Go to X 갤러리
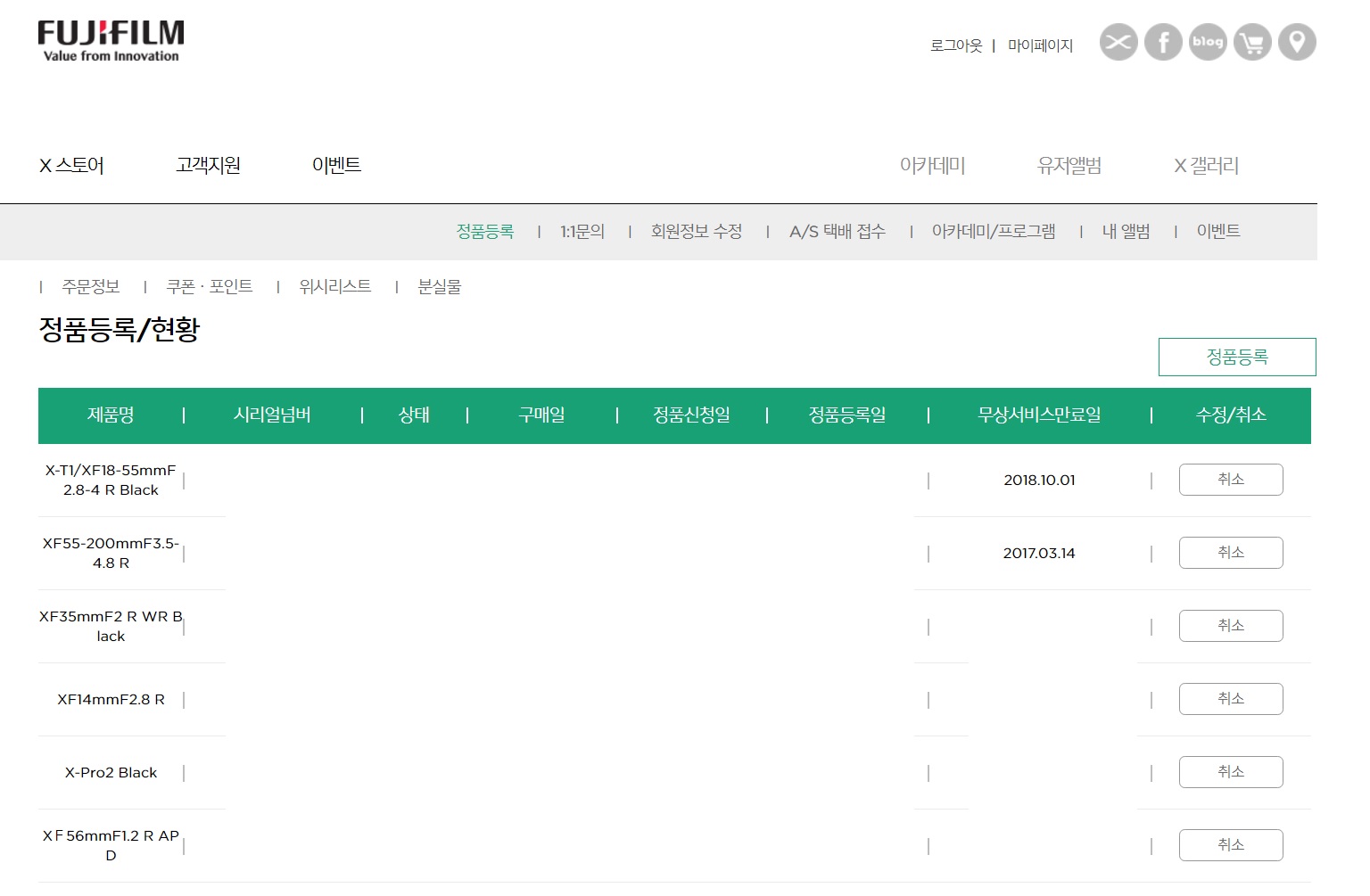The height and width of the screenshot is (896, 1370). coord(1206,166)
